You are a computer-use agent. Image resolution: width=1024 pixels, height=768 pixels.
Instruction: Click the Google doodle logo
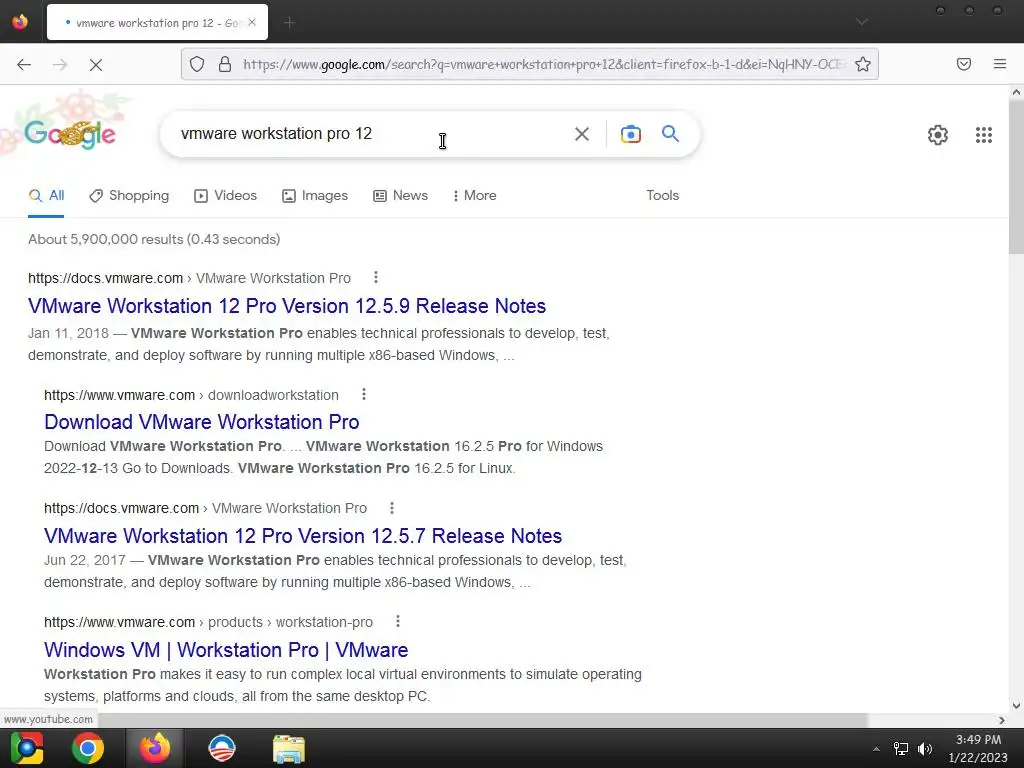[69, 134]
